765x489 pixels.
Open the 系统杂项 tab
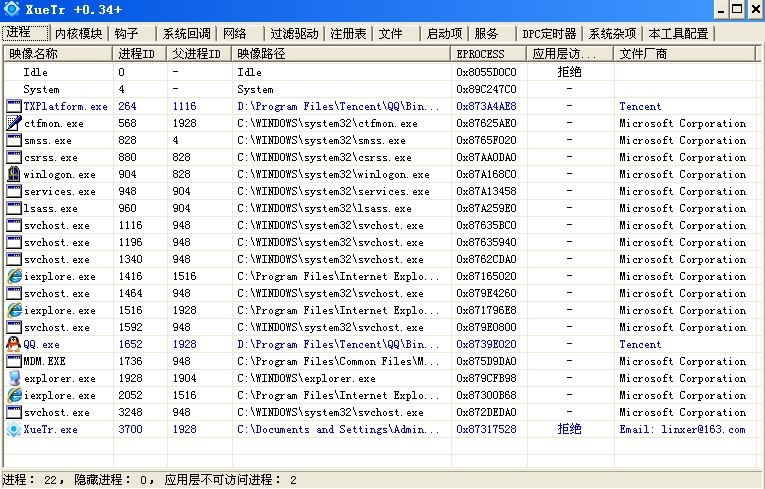(x=612, y=34)
